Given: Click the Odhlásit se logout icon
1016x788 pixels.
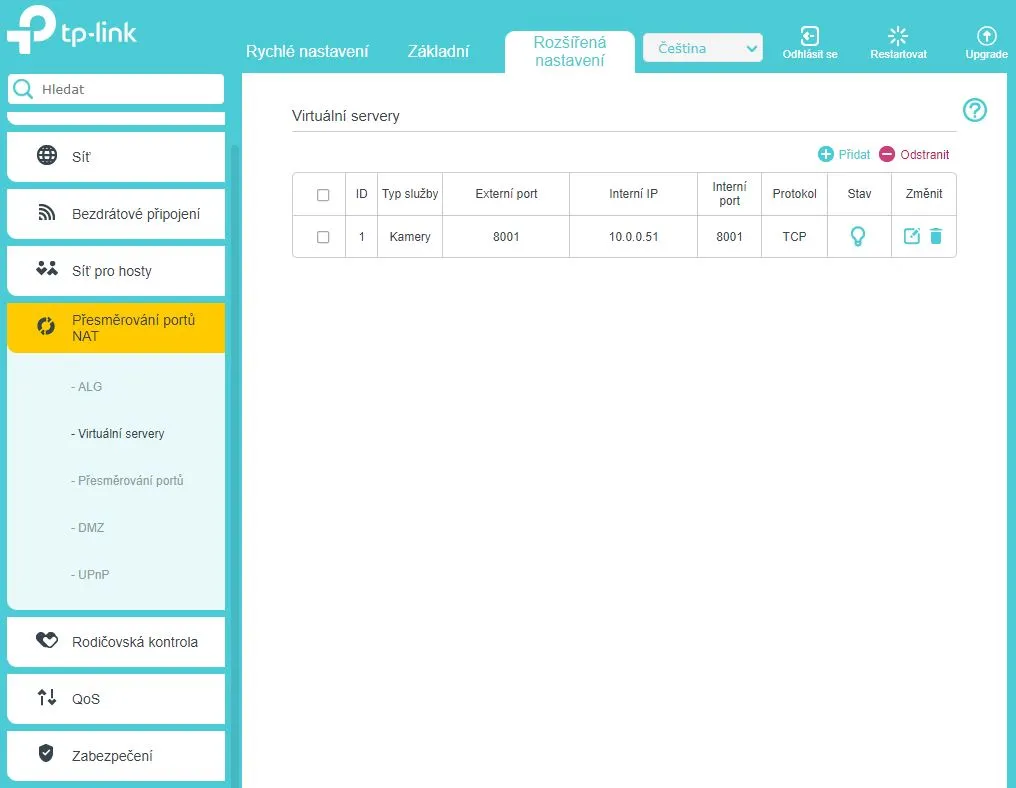Looking at the screenshot, I should [x=810, y=37].
